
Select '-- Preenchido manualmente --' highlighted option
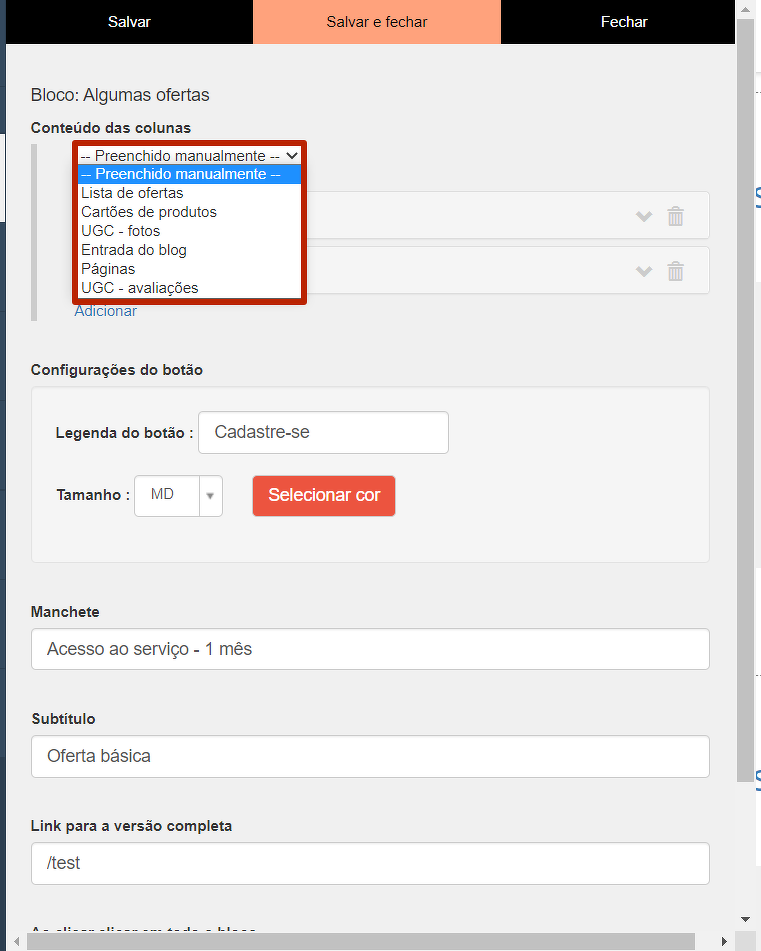180,174
